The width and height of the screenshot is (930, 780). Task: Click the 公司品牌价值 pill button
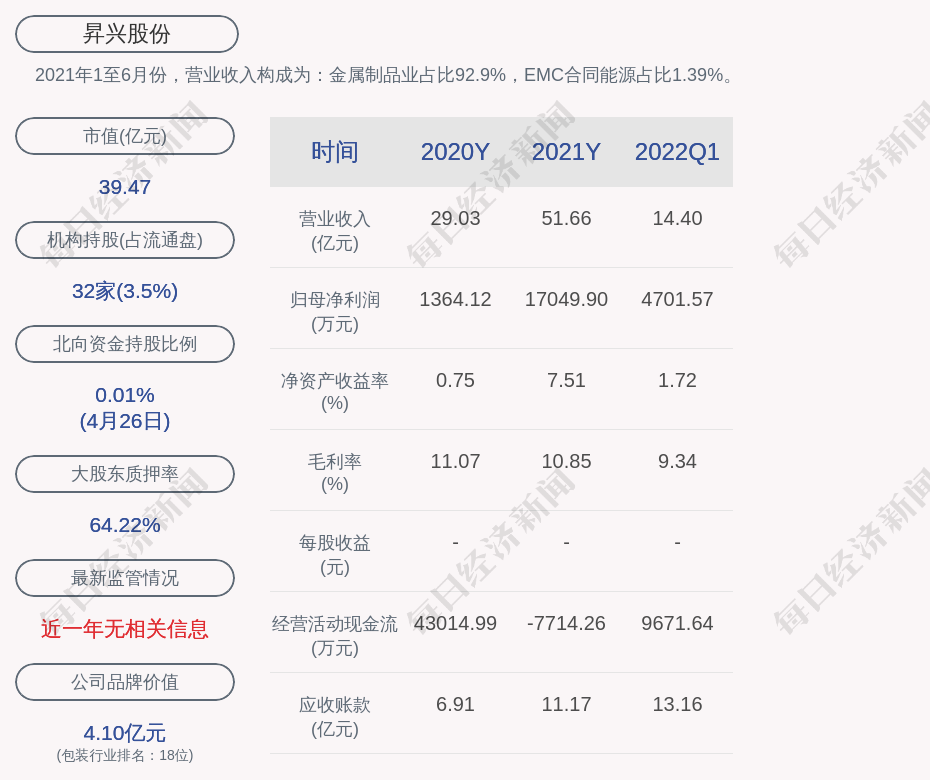(125, 682)
